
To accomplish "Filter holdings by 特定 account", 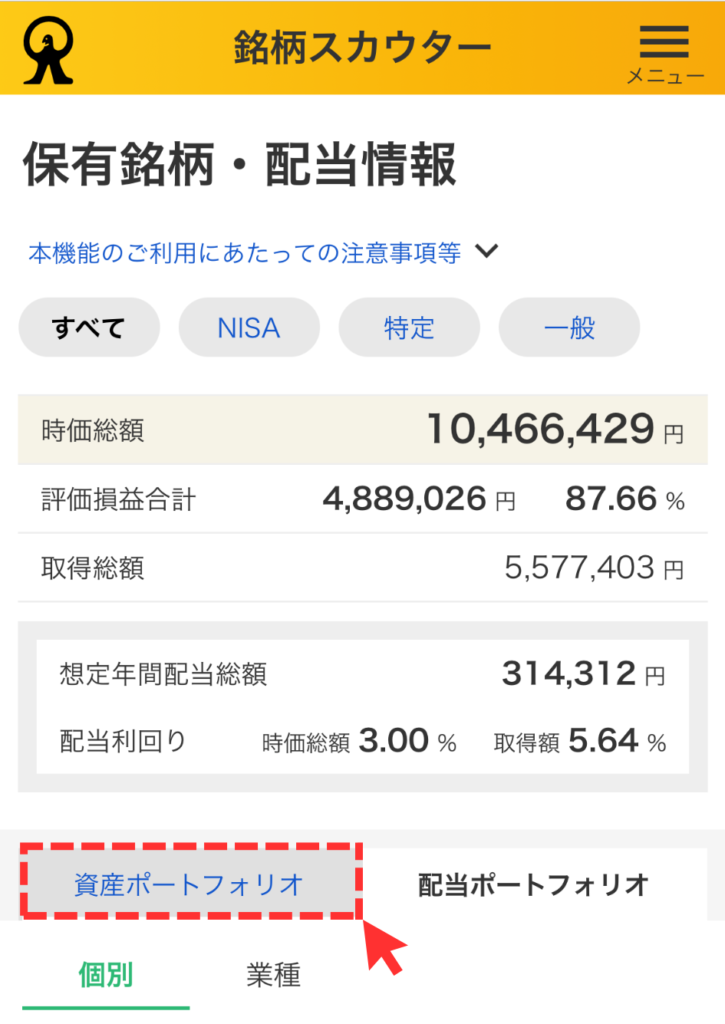I will [409, 327].
